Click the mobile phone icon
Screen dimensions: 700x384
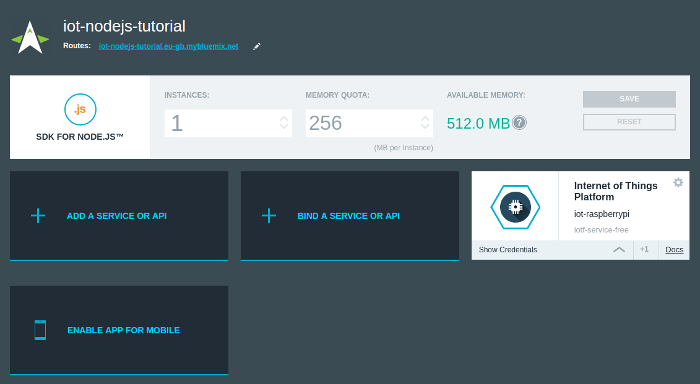coord(40,330)
